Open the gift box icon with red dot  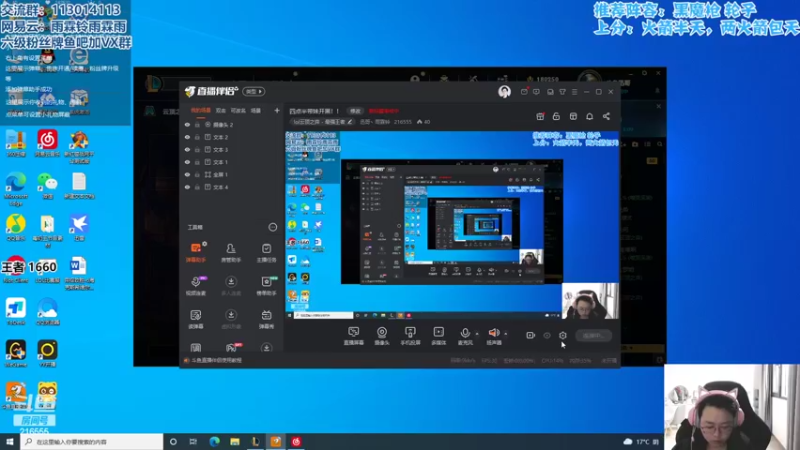[x=540, y=116]
